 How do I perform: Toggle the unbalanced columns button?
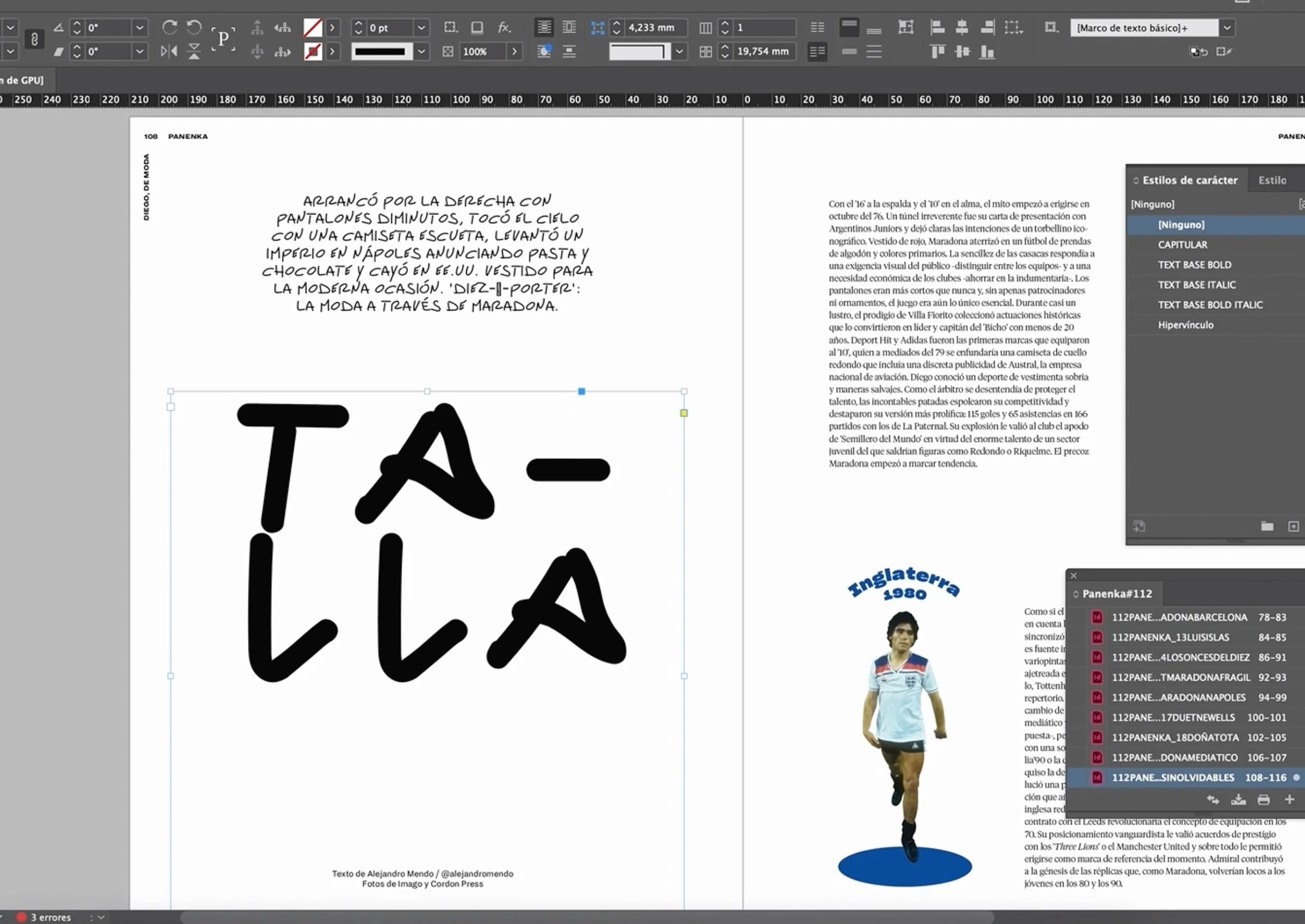click(817, 52)
